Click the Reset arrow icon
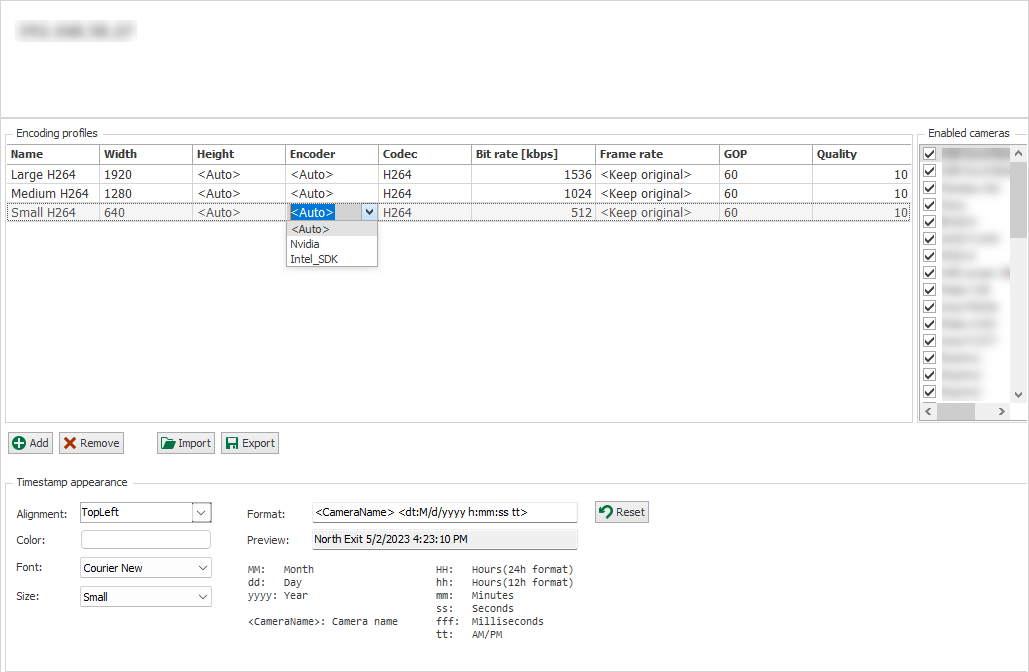The width and height of the screenshot is (1029, 672). tap(605, 512)
